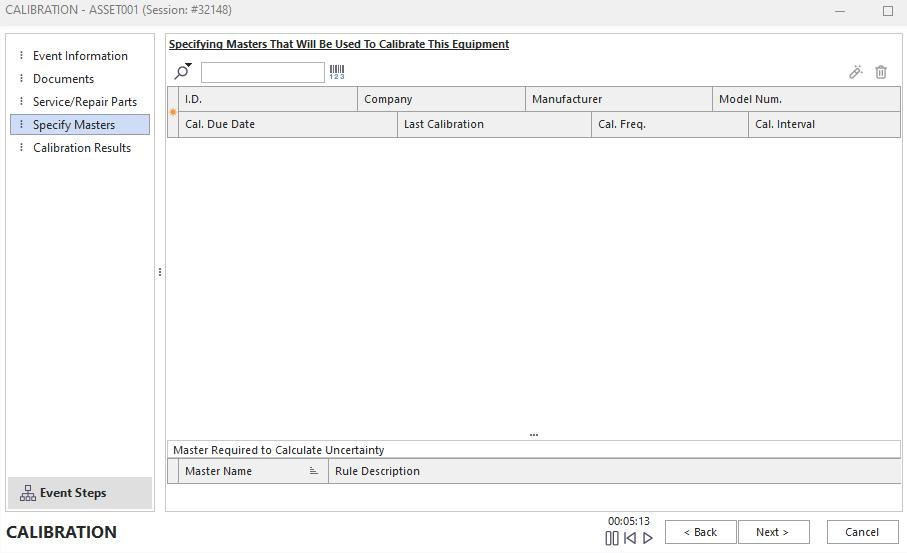This screenshot has height=553, width=907.
Task: Click the orange new-row asterisk marker
Action: pos(172,112)
